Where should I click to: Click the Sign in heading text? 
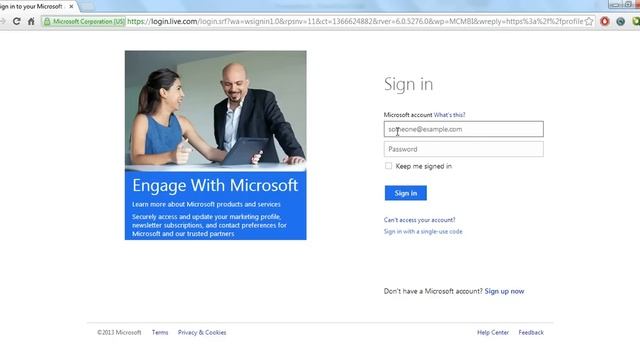click(408, 84)
